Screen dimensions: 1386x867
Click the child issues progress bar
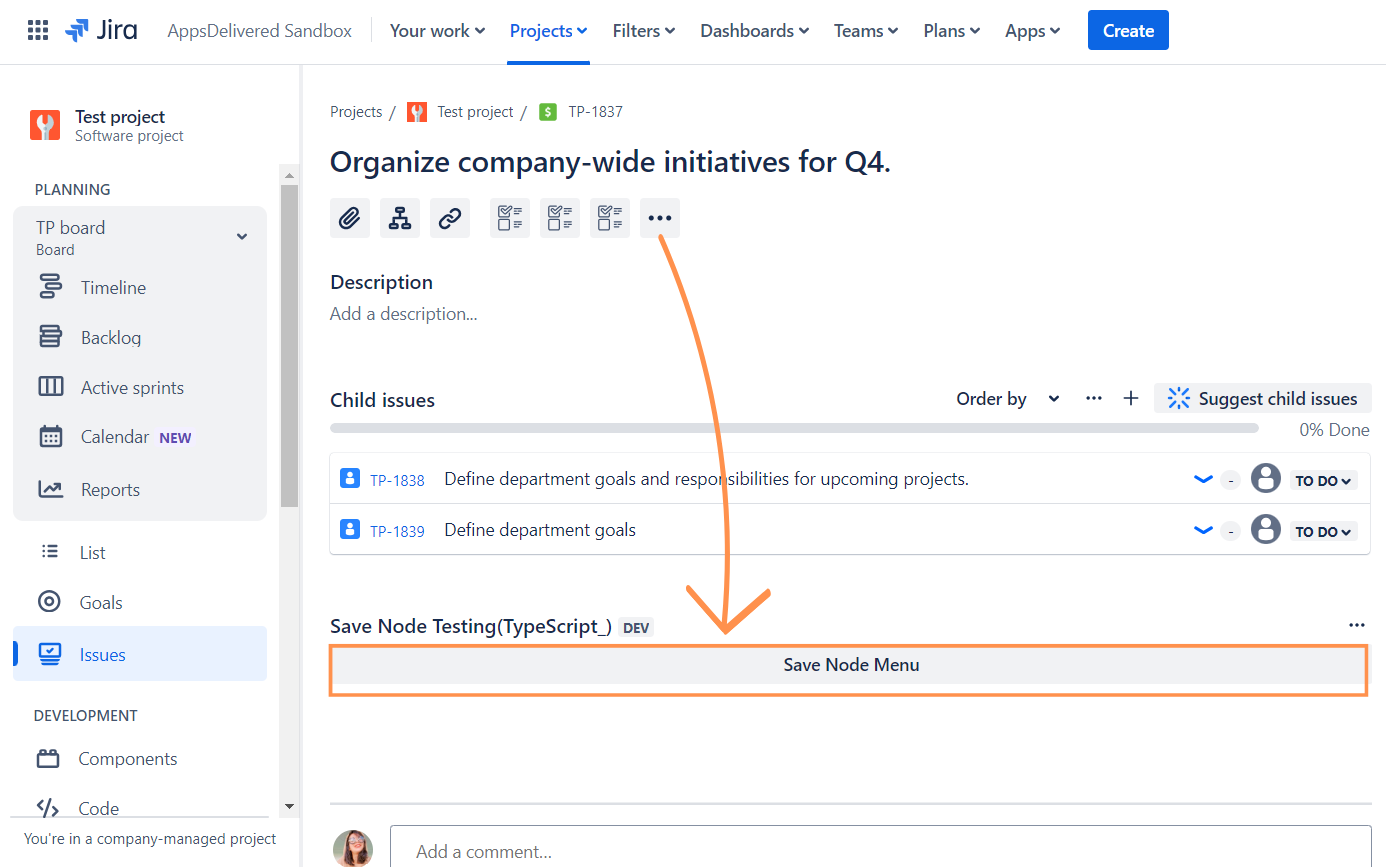pos(794,428)
